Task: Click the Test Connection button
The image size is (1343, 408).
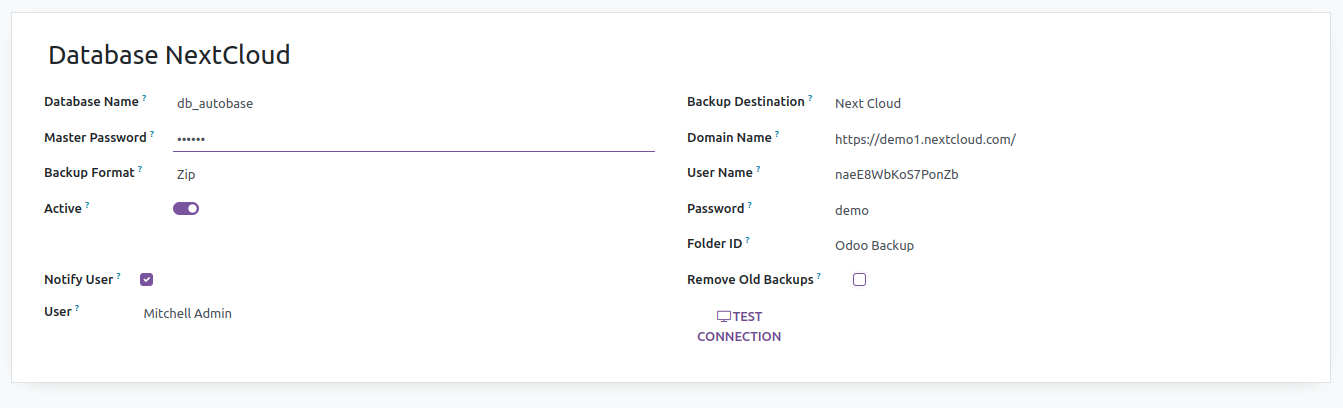Action: [x=739, y=327]
